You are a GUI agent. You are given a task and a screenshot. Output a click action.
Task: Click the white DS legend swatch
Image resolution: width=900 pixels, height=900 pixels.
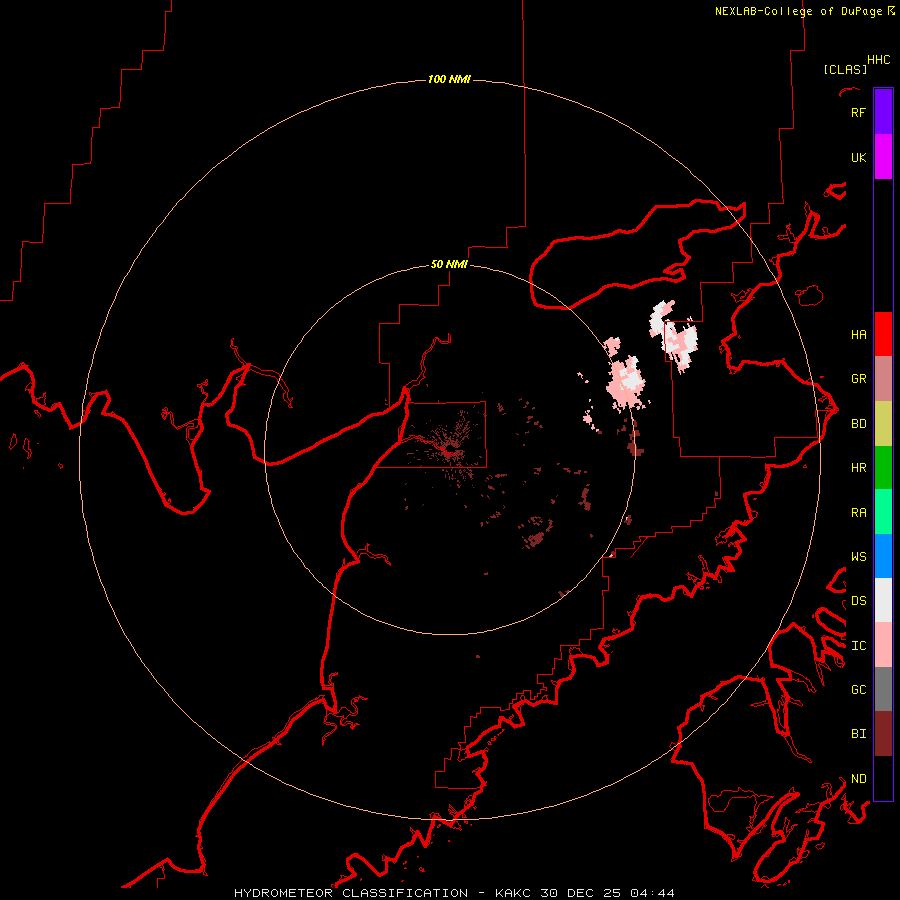click(x=883, y=600)
